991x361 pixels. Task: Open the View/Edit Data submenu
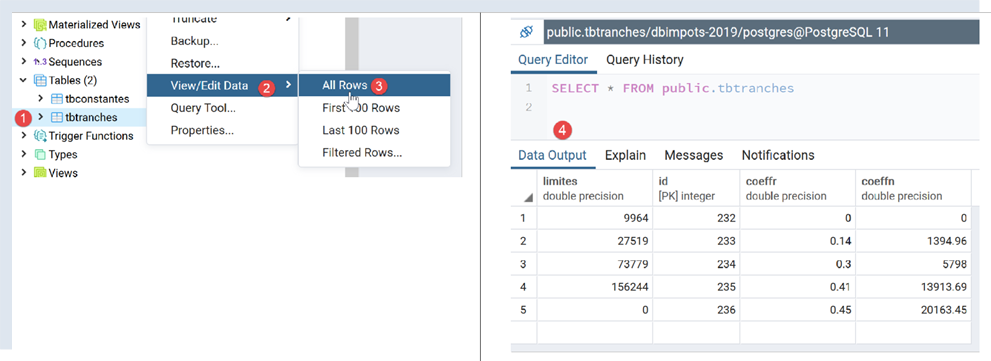click(222, 85)
